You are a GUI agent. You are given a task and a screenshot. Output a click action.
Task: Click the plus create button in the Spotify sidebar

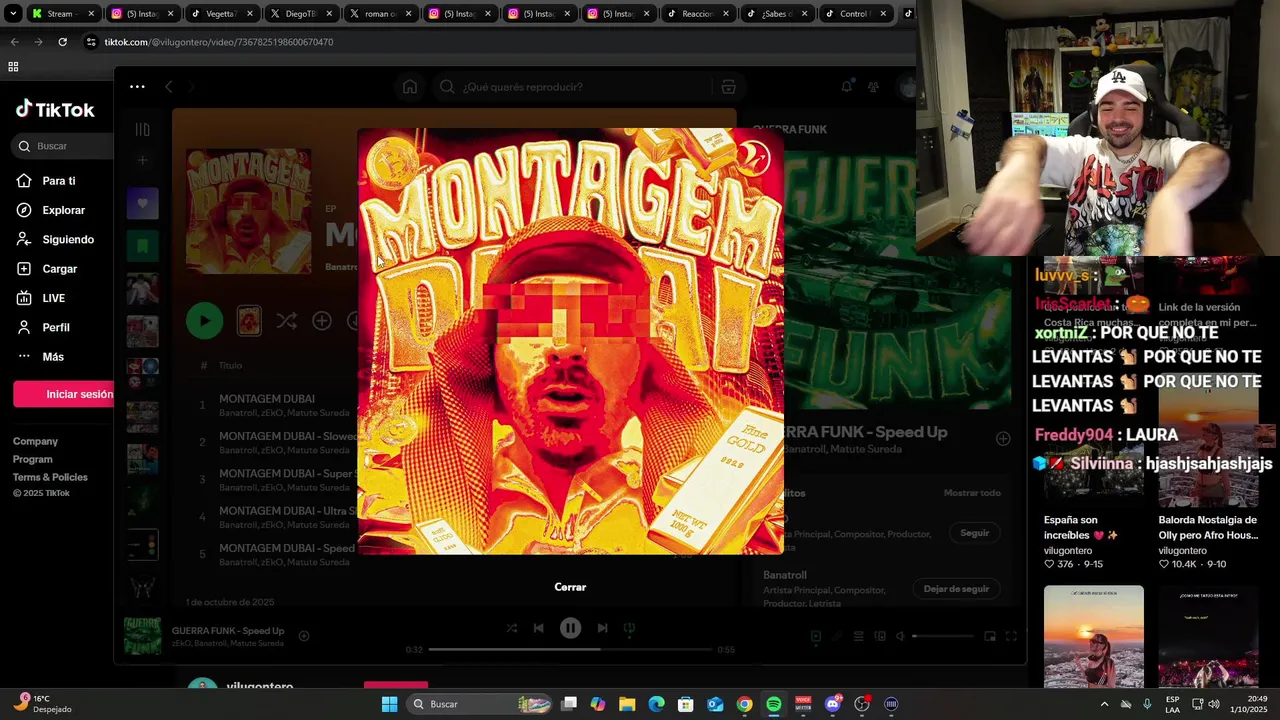[143, 160]
